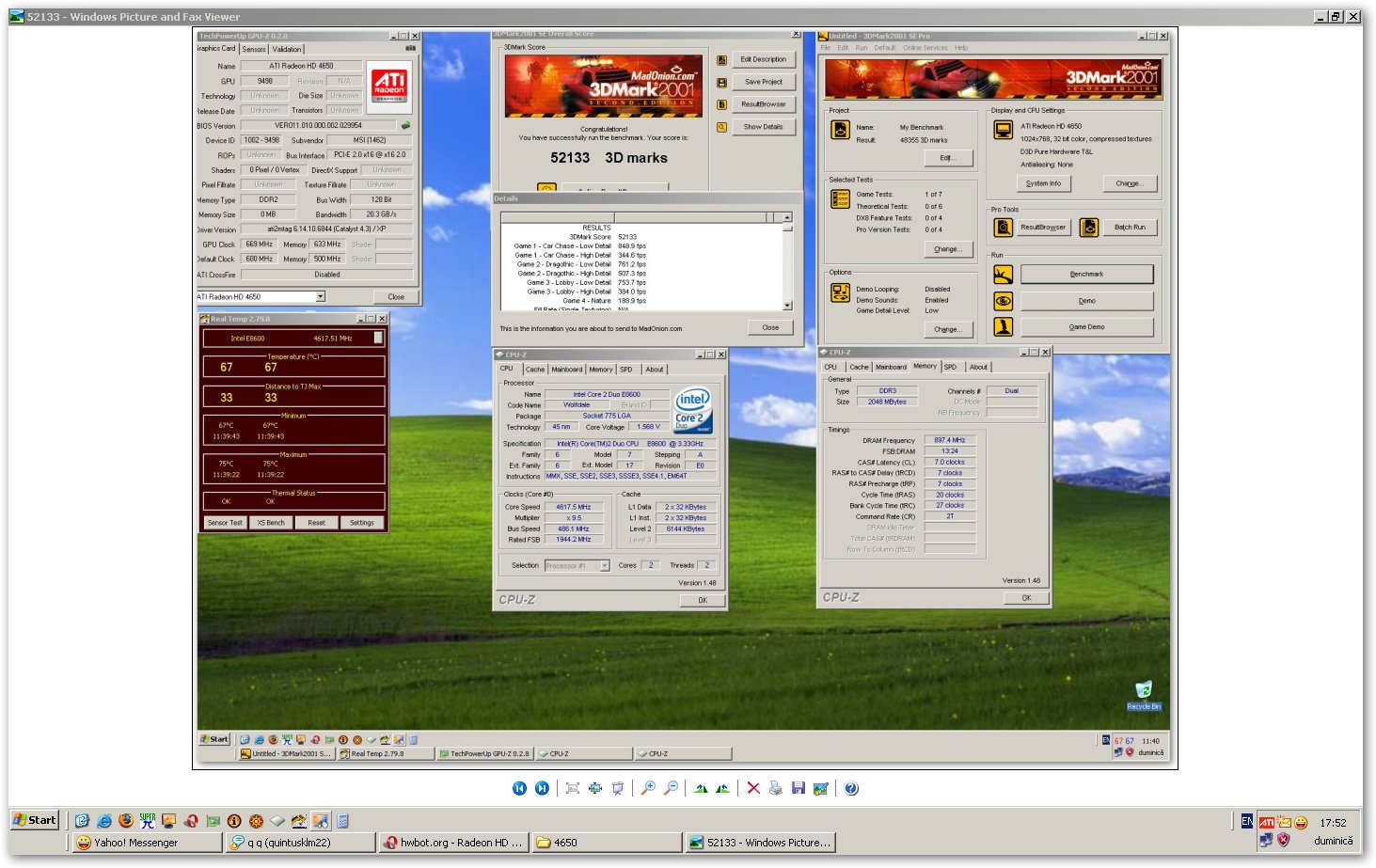Rotate the picture counterclockwise
The width and height of the screenshot is (1376, 868).
click(722, 788)
